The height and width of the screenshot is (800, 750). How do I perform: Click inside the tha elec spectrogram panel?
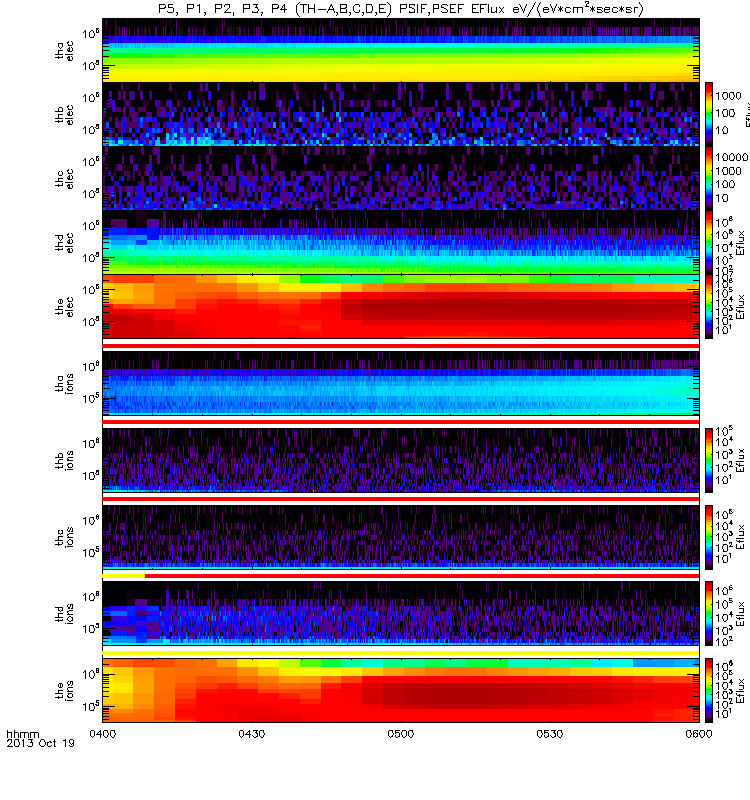(x=401, y=50)
